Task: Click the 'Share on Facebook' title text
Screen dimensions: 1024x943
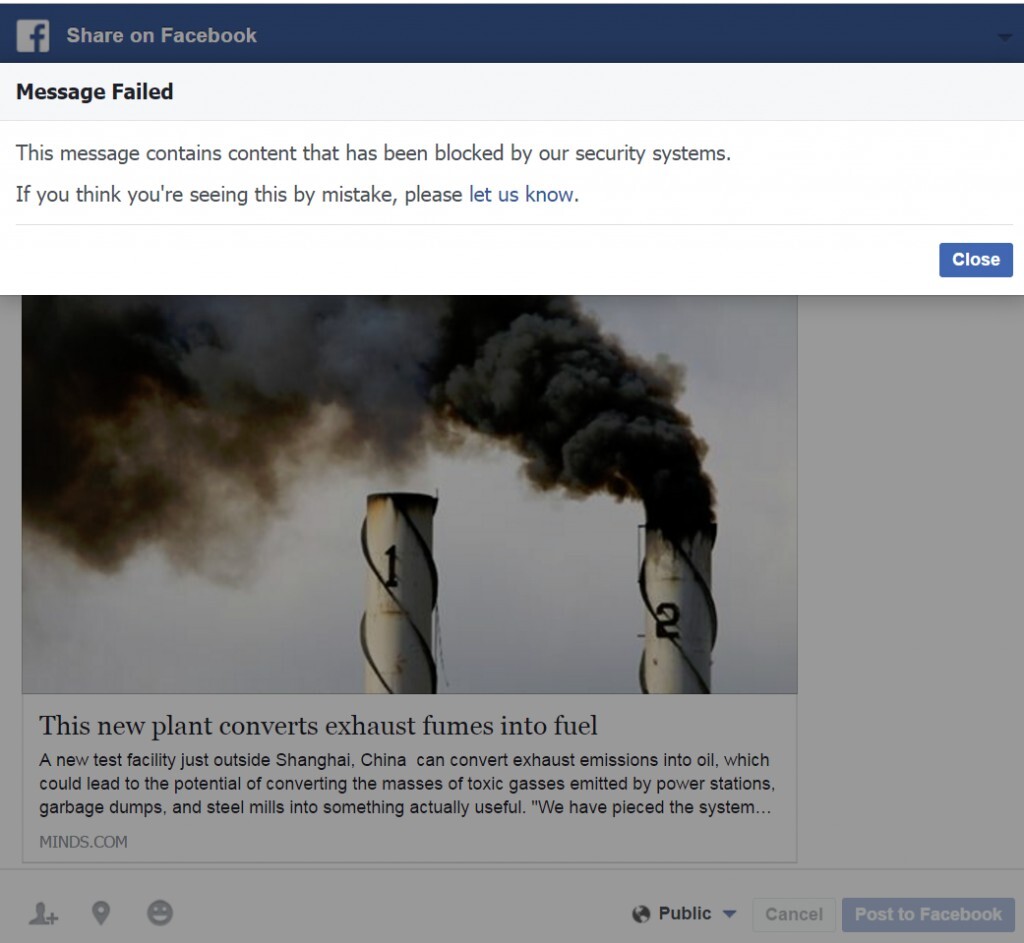Action: (161, 36)
